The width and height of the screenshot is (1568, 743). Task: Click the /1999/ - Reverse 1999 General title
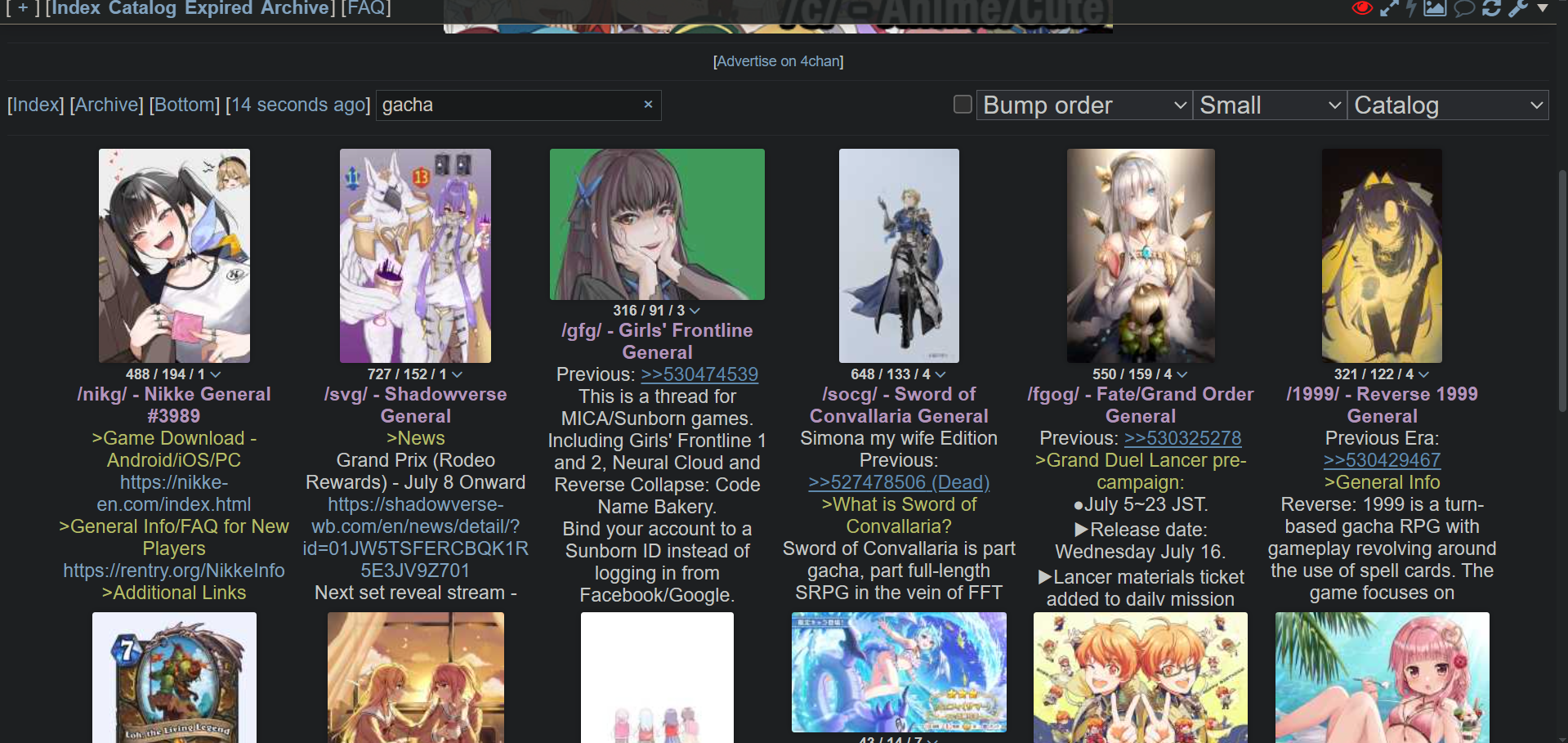point(1382,405)
